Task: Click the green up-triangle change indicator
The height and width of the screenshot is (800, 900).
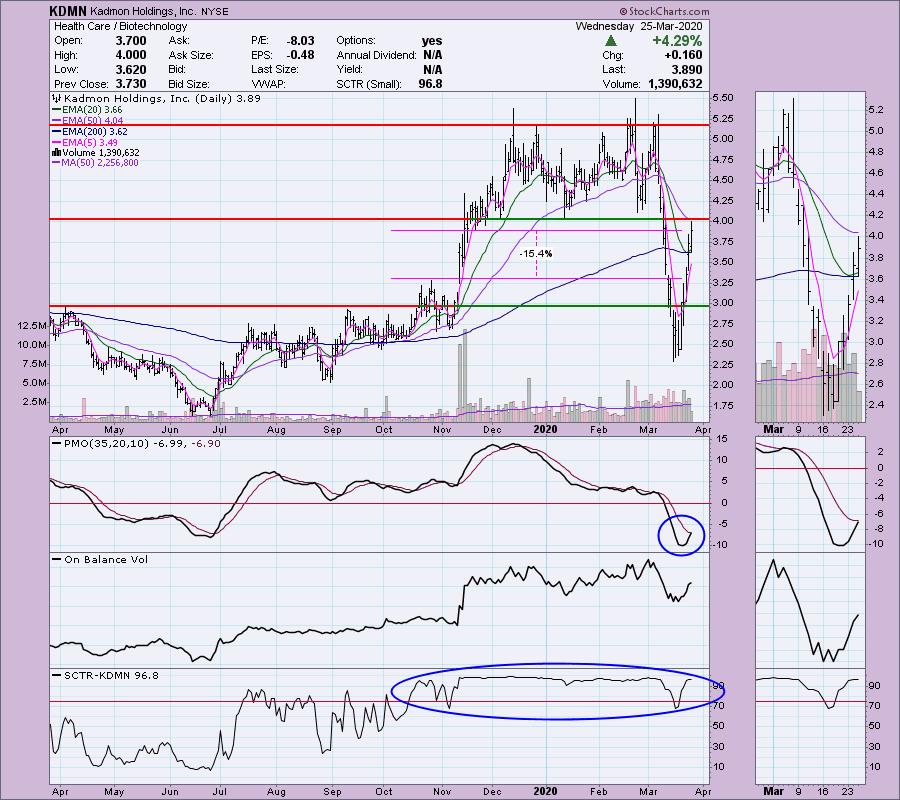Action: 611,41
